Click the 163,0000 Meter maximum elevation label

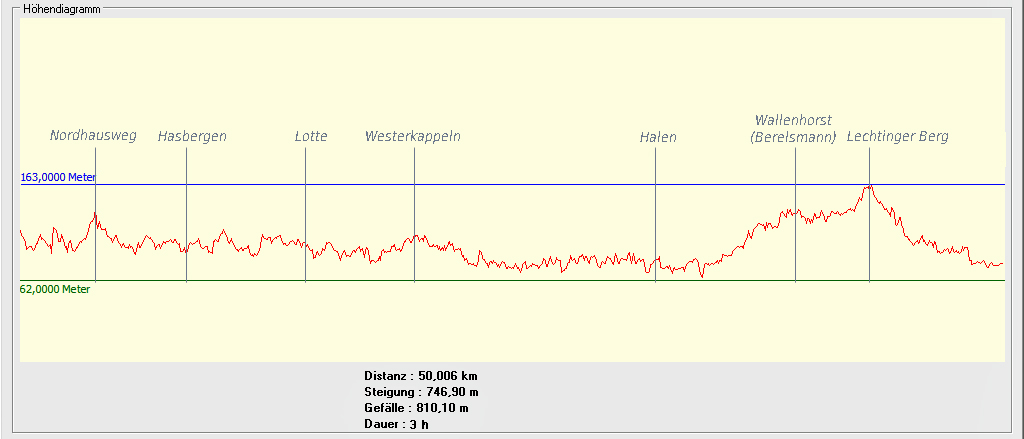coord(58,177)
